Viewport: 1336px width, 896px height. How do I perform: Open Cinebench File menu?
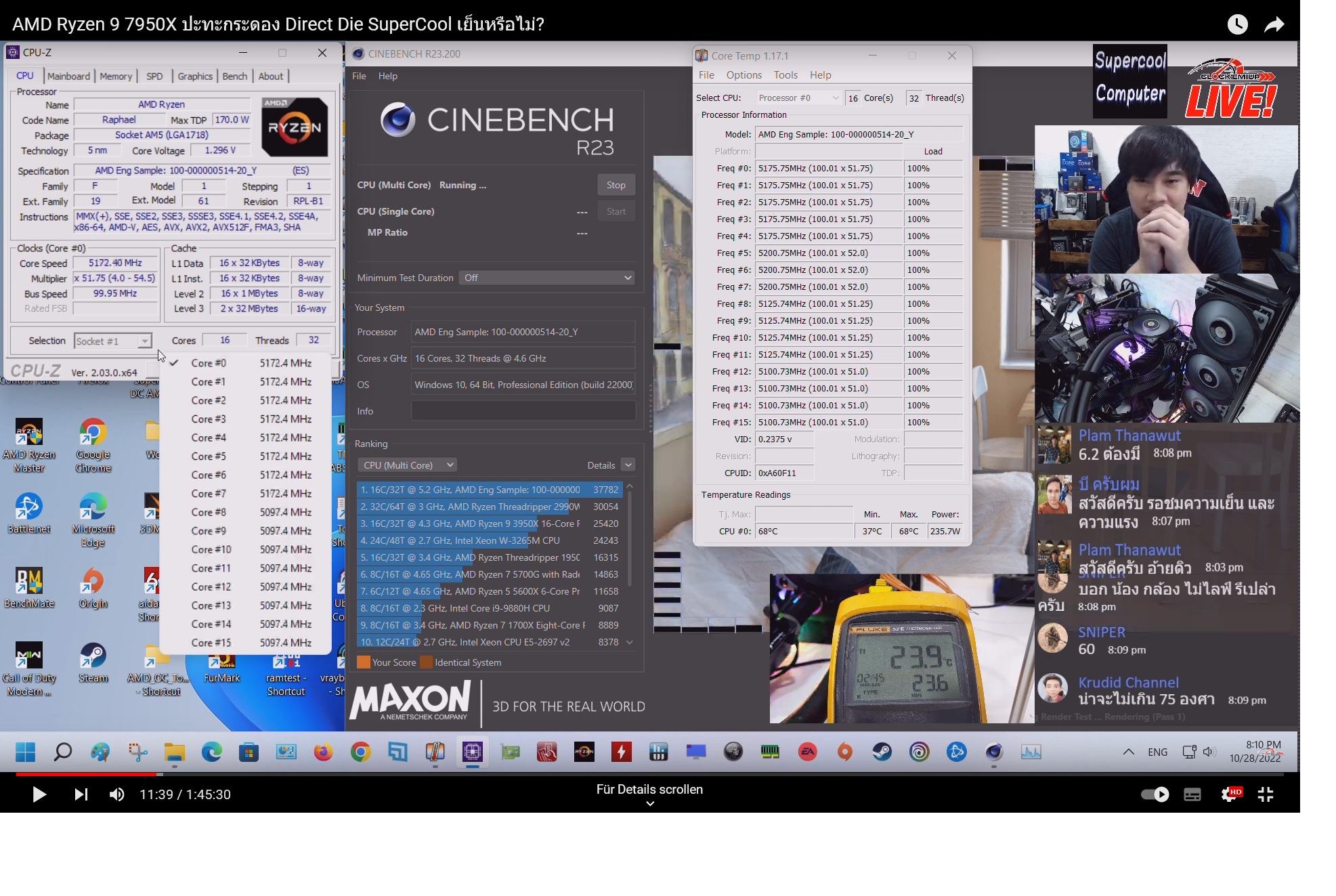(359, 76)
